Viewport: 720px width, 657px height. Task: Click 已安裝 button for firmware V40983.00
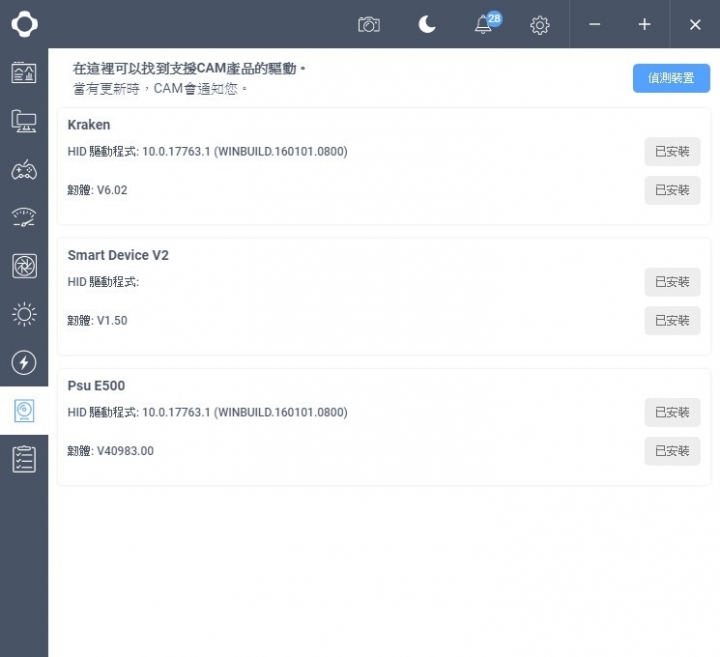click(x=672, y=451)
